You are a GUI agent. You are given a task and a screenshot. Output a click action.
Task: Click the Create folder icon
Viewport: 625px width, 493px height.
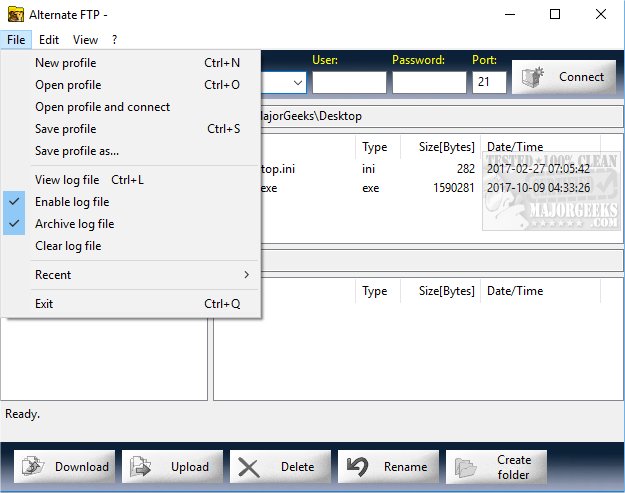(466, 467)
